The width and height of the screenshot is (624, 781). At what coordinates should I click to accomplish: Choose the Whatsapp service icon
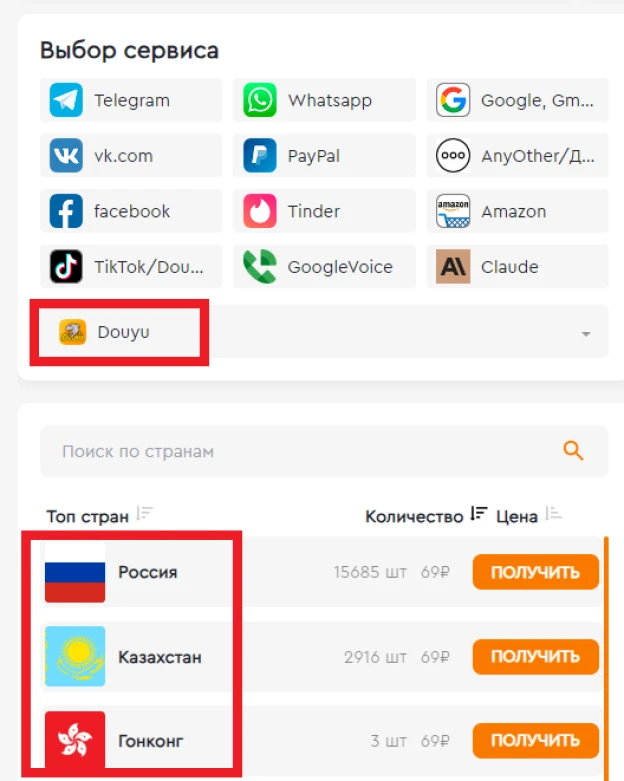click(259, 100)
